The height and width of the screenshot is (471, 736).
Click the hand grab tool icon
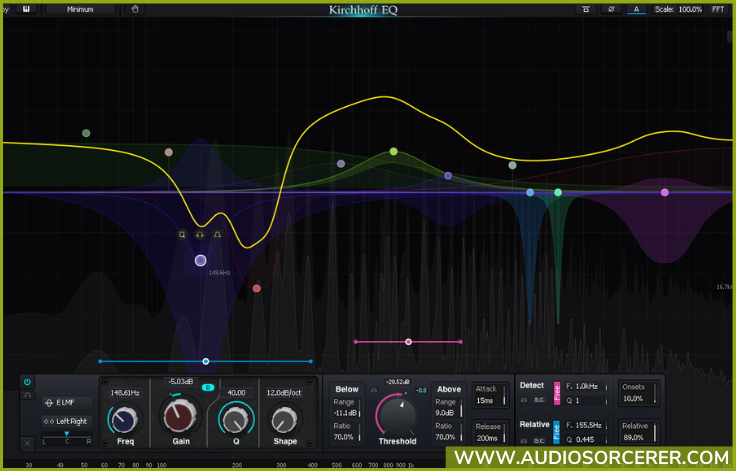(135, 9)
